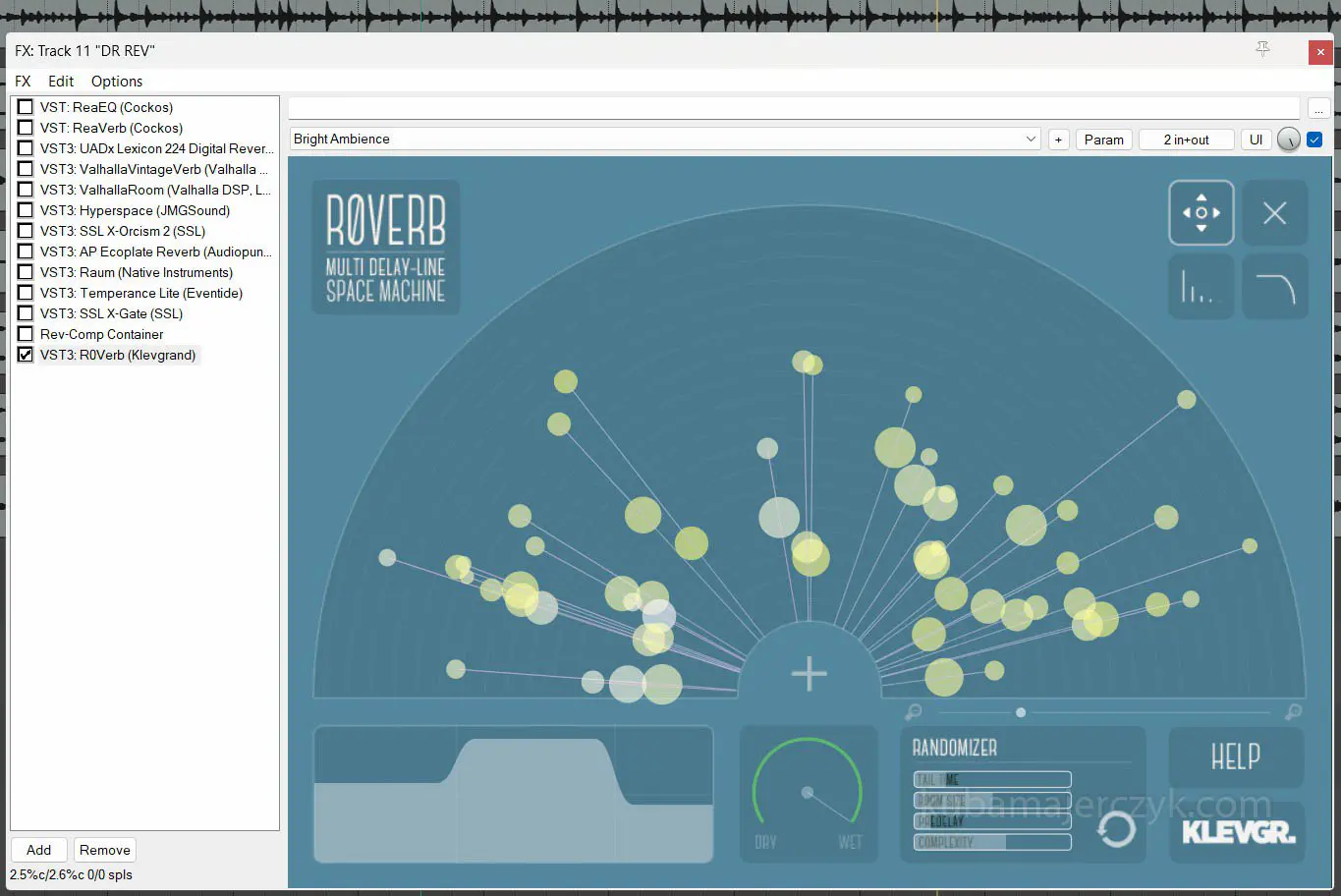Open the Bright Ambience preset dropdown
This screenshot has width=1341, height=896.
point(665,140)
